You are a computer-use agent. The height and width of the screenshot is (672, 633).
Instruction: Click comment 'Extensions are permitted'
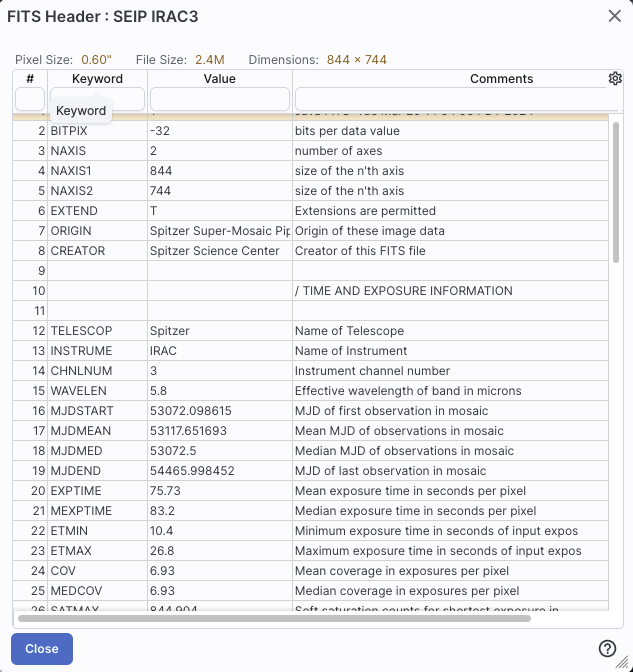365,211
